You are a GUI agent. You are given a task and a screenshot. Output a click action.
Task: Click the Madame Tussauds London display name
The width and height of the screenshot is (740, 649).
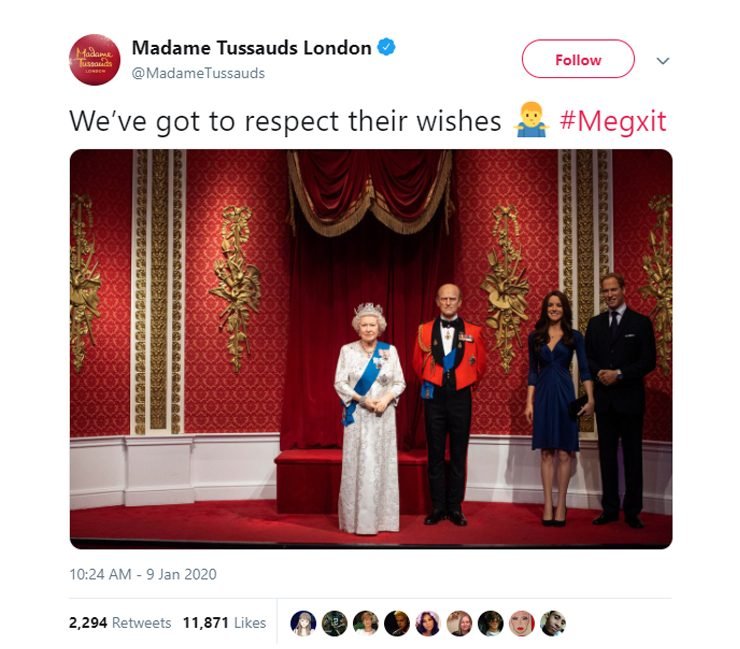tap(252, 48)
